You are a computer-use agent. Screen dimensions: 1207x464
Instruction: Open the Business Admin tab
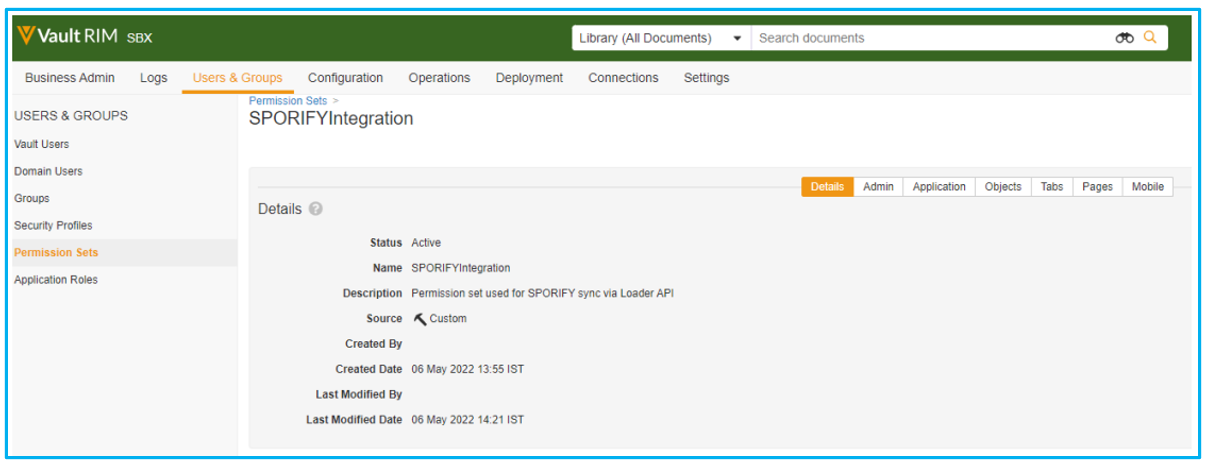(70, 78)
